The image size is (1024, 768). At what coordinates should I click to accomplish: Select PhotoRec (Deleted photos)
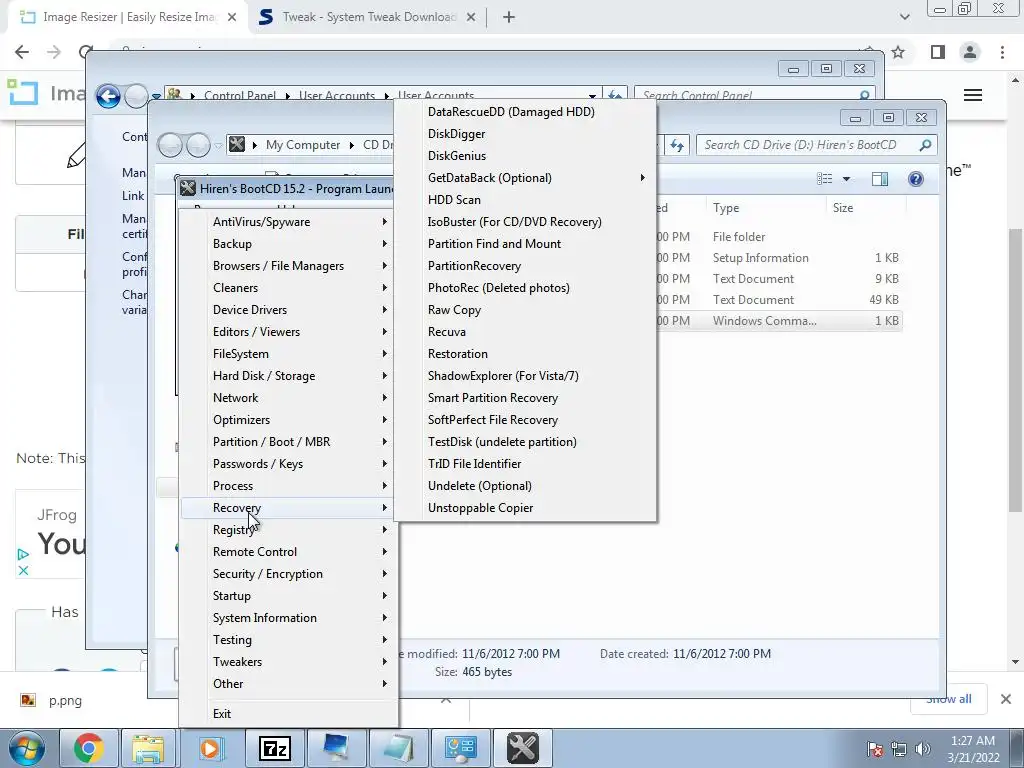[x=526, y=287]
